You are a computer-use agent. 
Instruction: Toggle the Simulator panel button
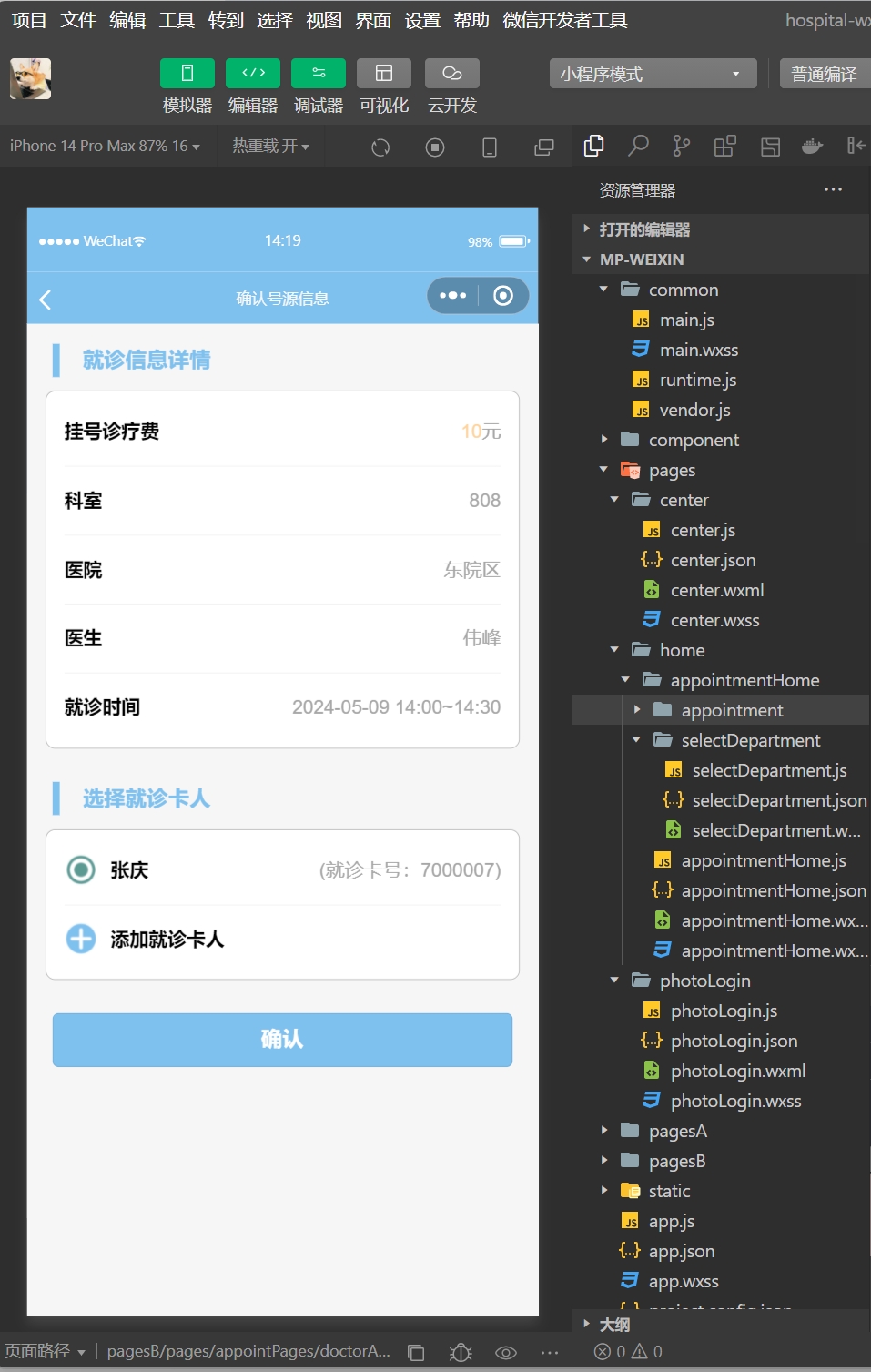click(187, 74)
